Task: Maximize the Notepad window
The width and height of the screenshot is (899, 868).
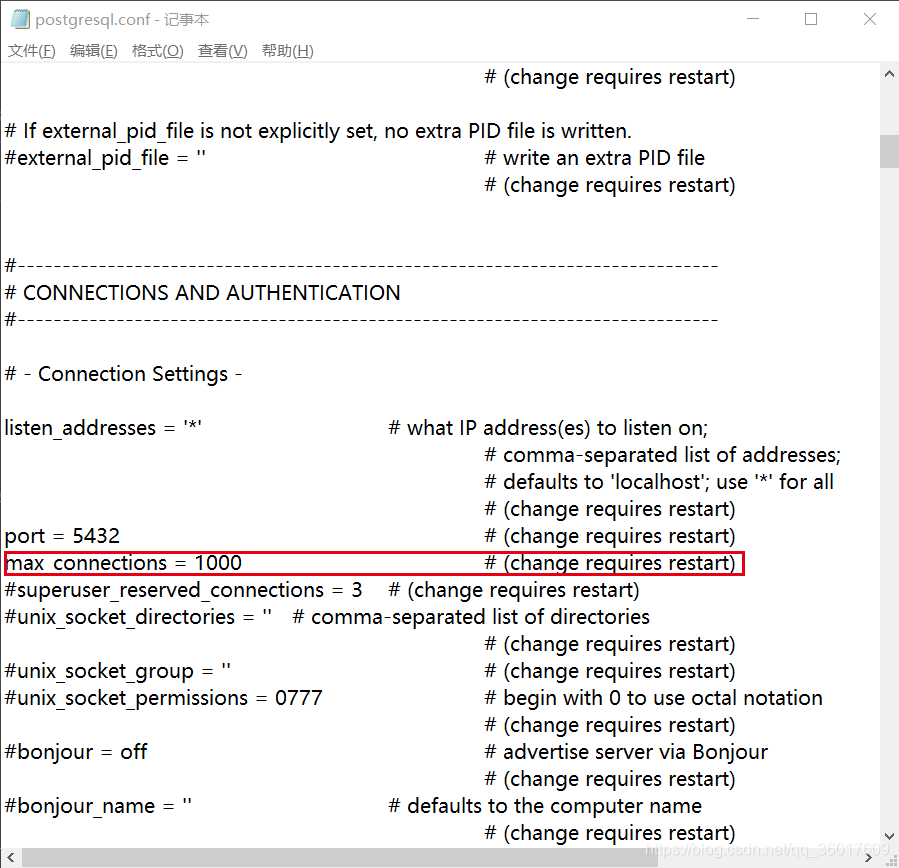Action: tap(811, 19)
